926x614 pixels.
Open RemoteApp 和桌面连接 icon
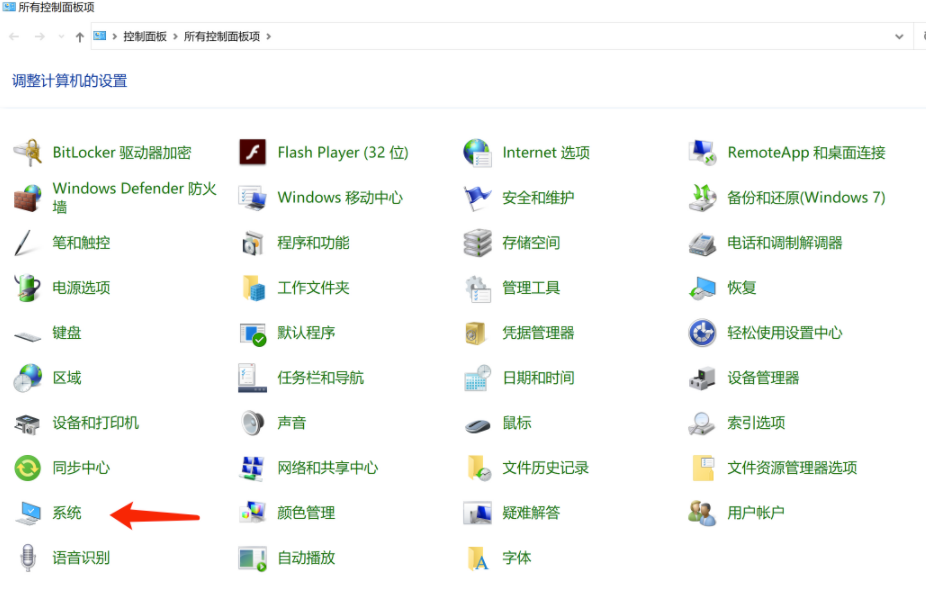click(x=702, y=152)
